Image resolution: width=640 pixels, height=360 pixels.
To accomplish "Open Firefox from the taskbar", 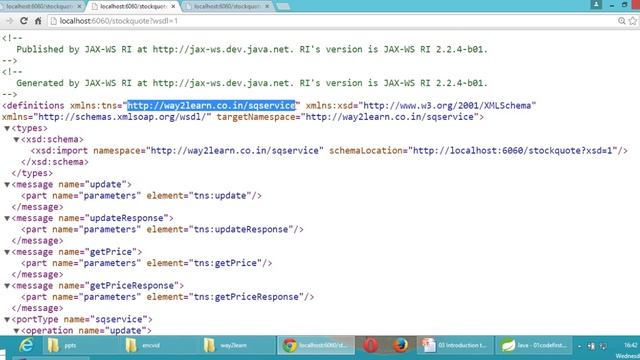I will (401, 345).
